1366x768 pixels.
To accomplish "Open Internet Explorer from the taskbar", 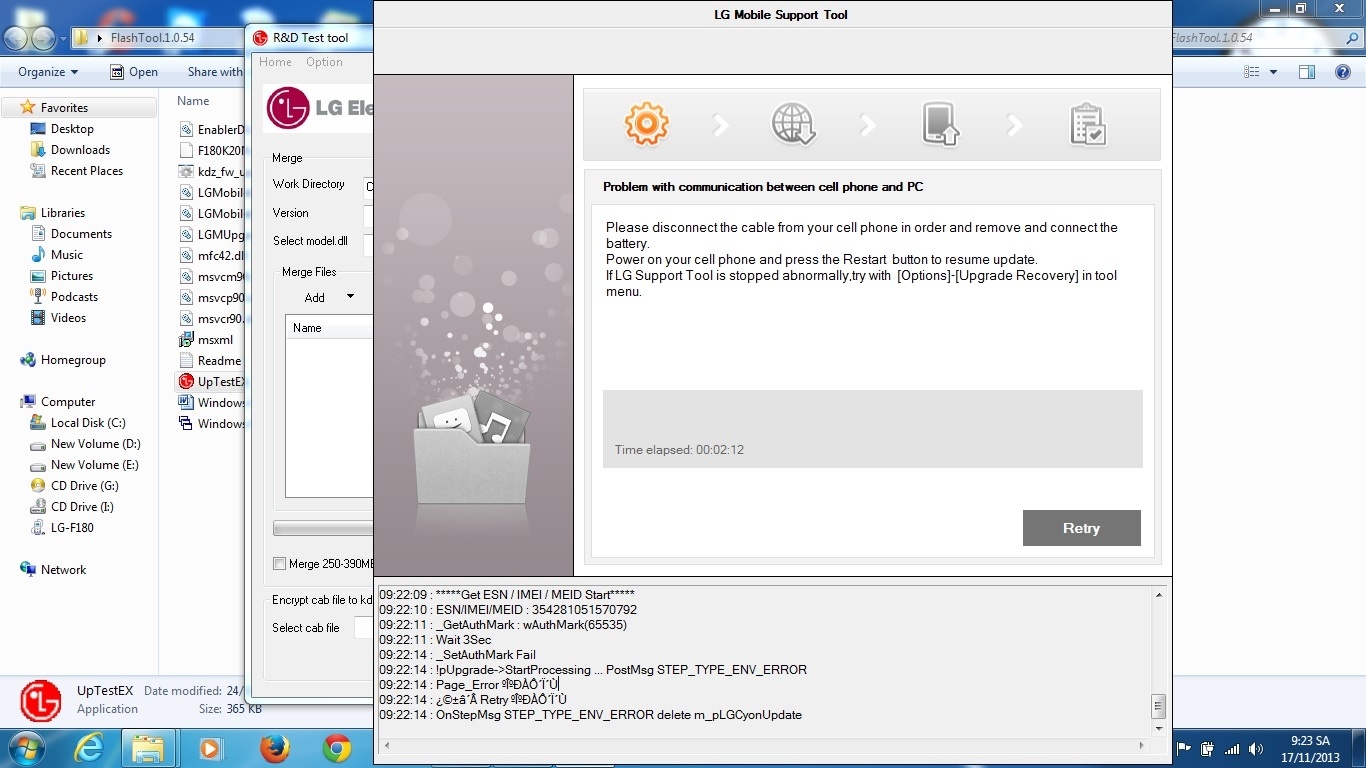I will (88, 748).
